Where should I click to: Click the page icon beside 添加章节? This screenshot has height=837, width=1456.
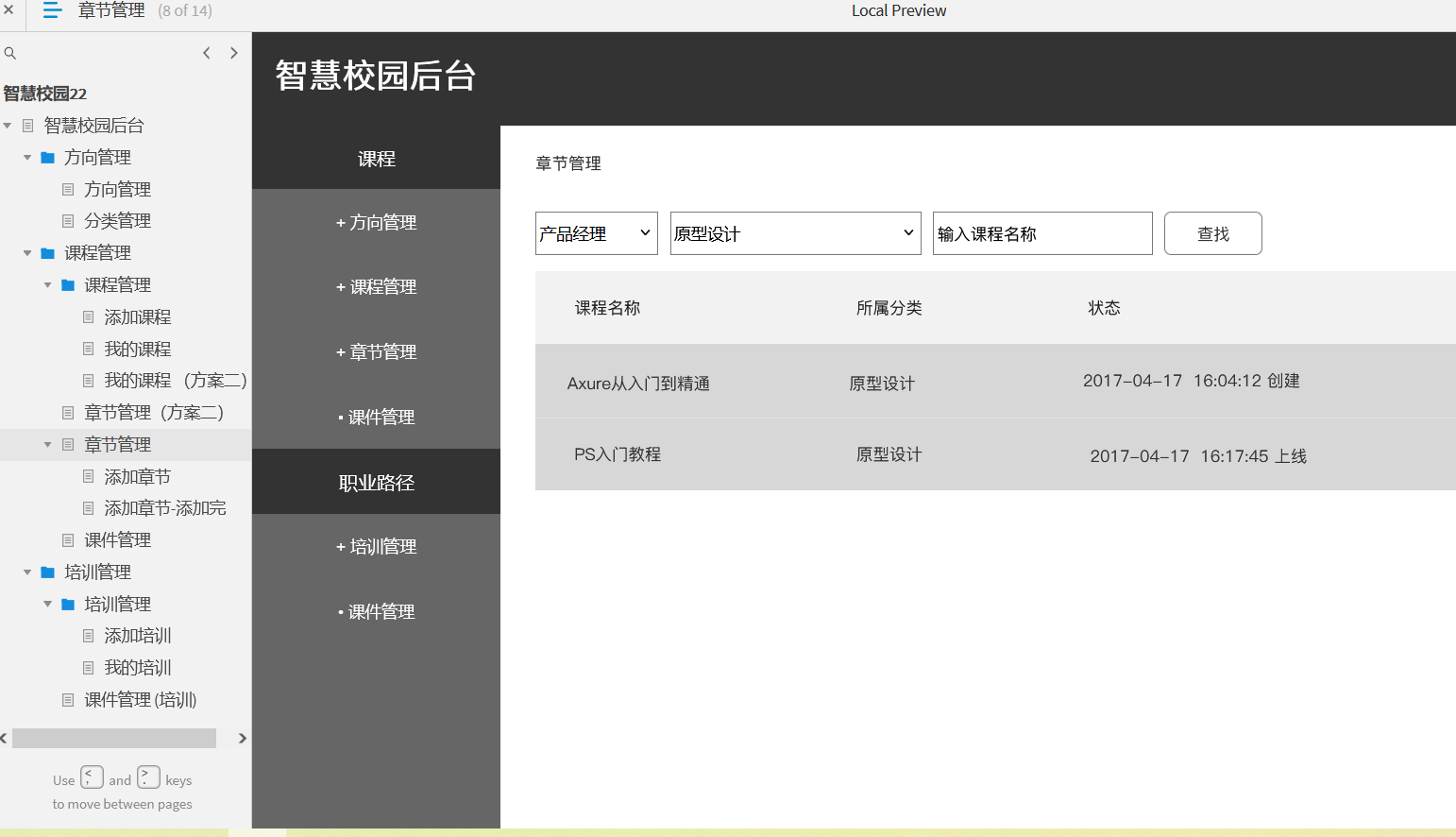click(88, 477)
